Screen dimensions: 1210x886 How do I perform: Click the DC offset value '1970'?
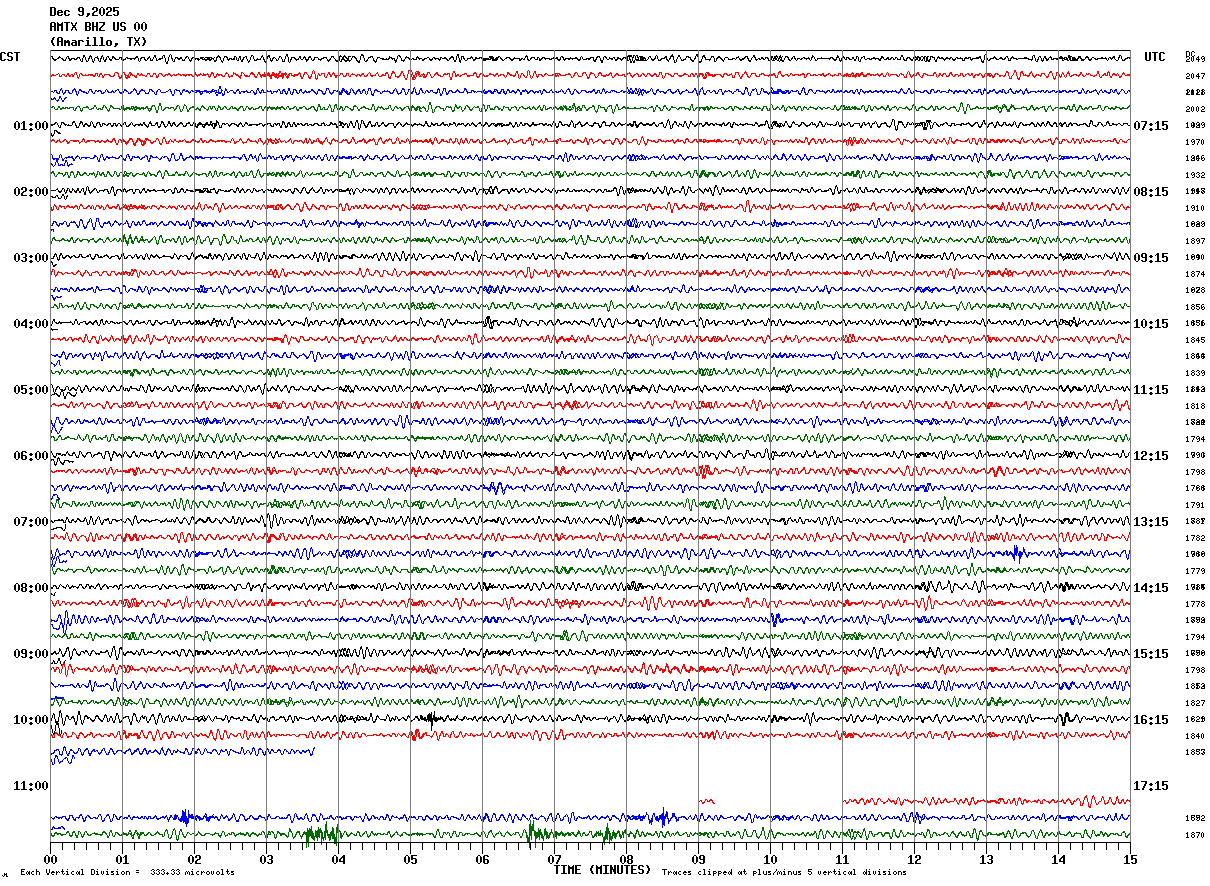click(x=1195, y=142)
